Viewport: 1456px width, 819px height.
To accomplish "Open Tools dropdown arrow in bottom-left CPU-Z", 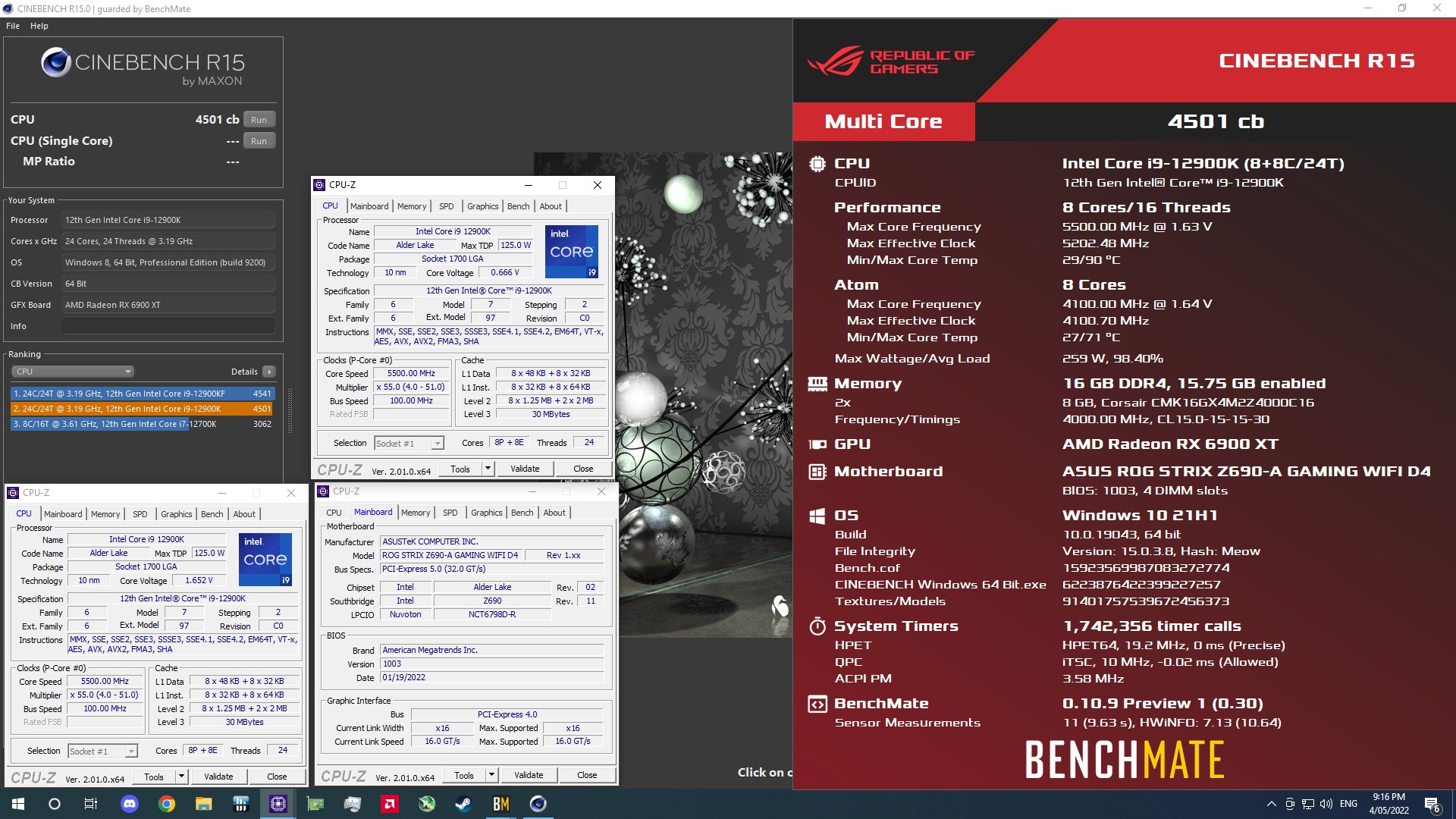I will [x=181, y=777].
